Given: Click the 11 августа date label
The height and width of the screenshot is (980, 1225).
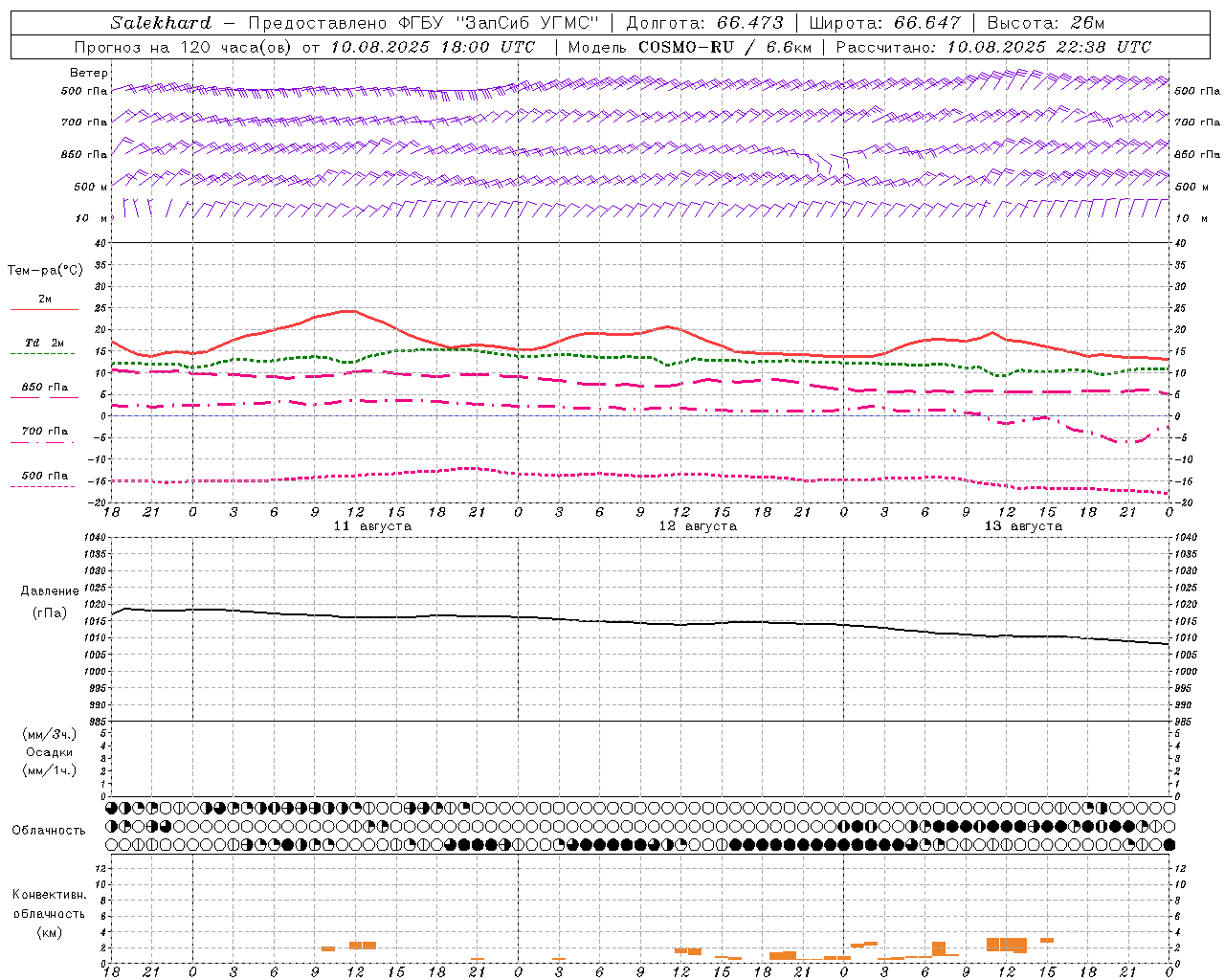Looking at the screenshot, I should pyautogui.click(x=372, y=526).
